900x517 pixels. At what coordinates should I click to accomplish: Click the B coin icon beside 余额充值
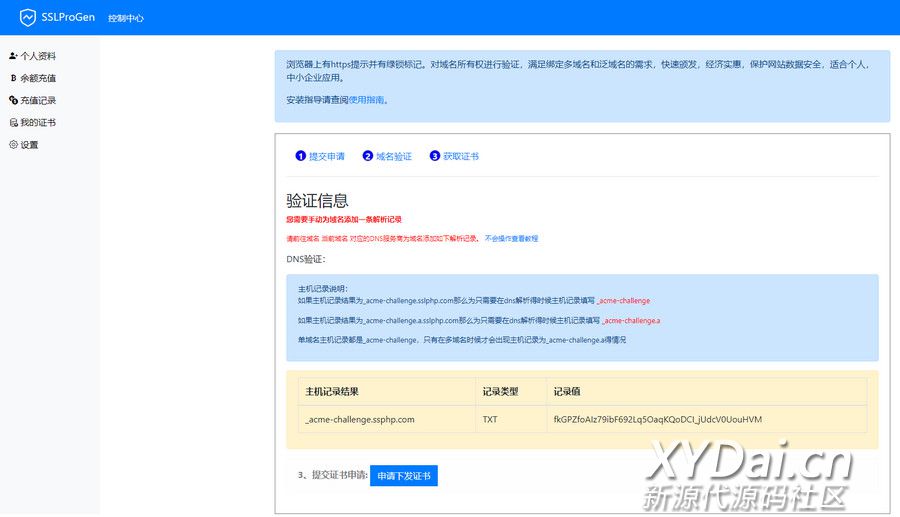(13, 78)
